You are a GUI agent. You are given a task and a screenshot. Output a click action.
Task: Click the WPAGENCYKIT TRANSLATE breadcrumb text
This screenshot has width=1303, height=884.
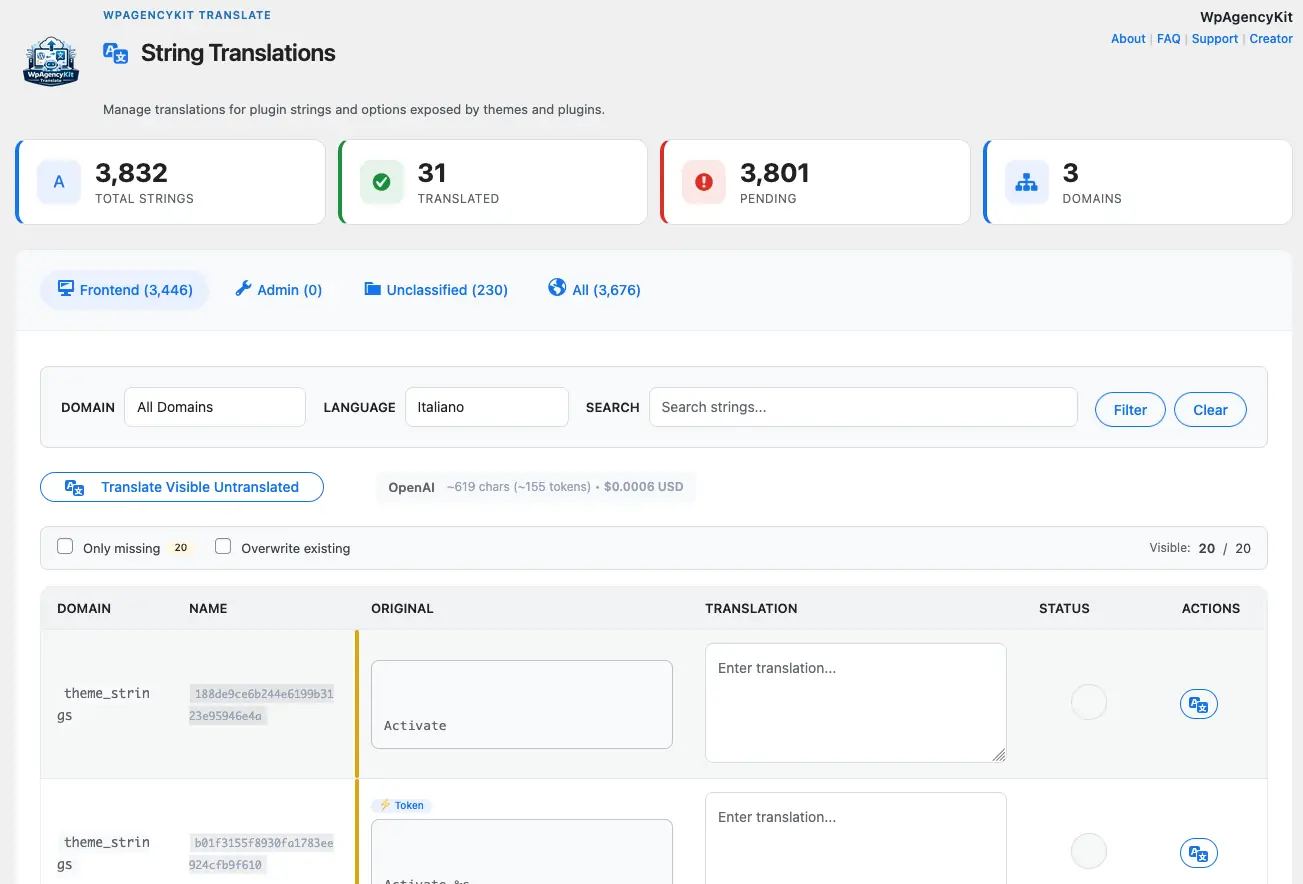click(187, 15)
